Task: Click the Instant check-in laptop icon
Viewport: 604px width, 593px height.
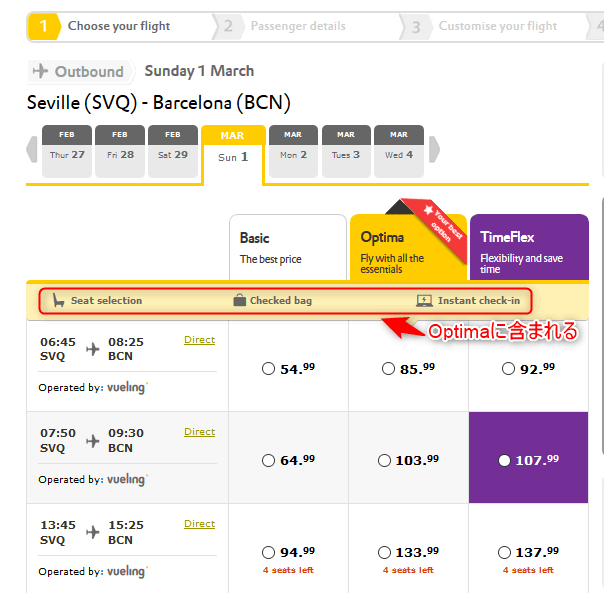Action: click(x=424, y=300)
